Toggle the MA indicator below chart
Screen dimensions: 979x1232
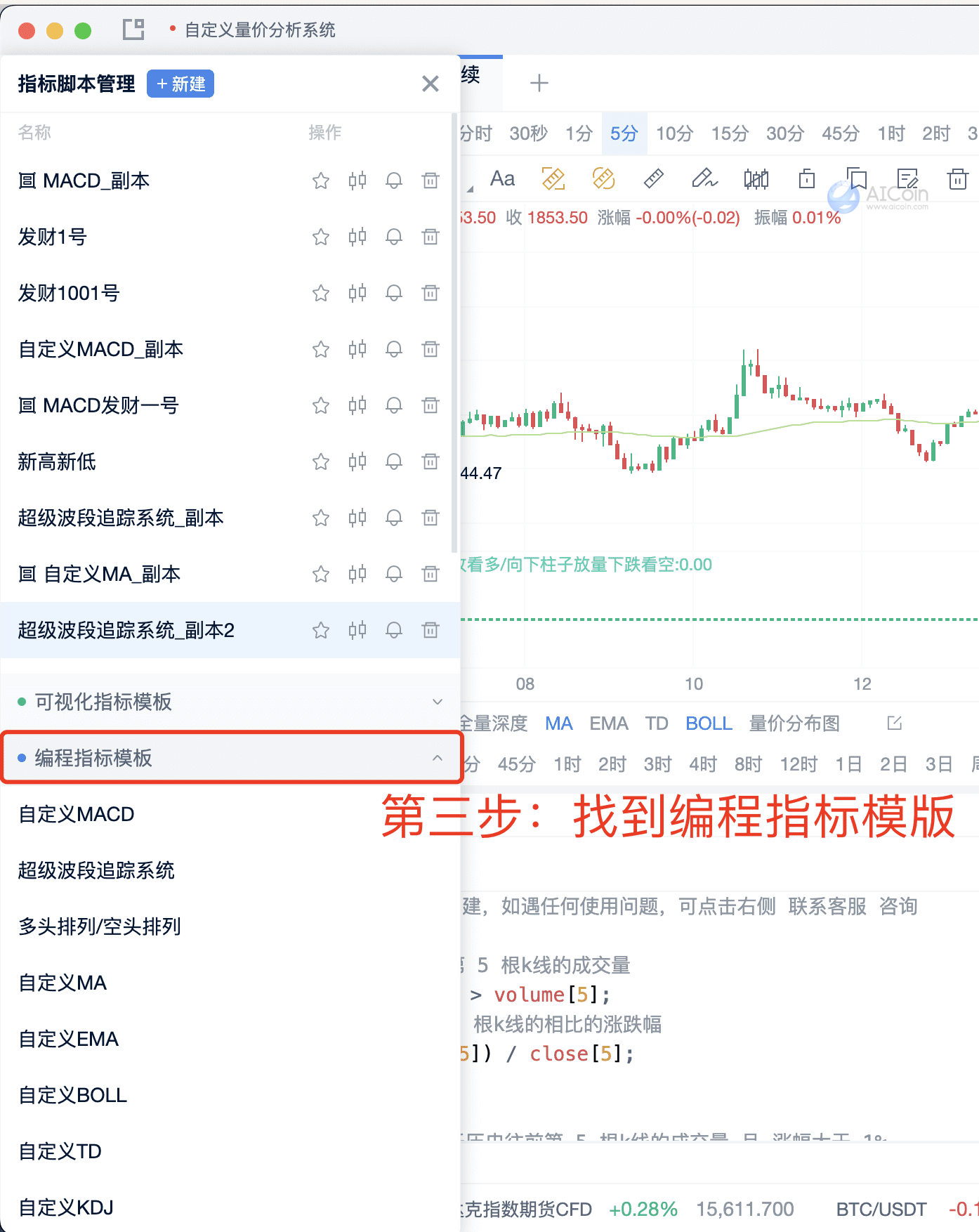[x=559, y=723]
